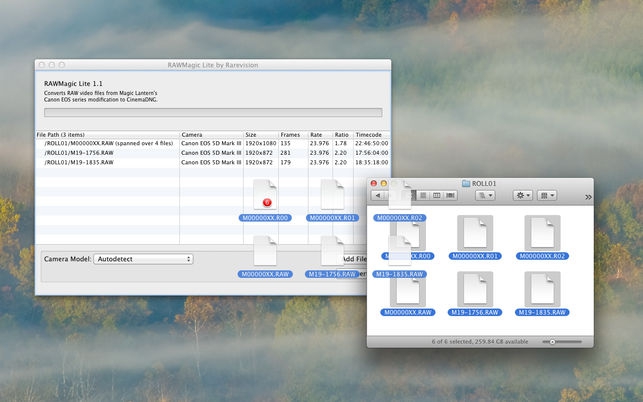
Task: Sort the list by Frames column header
Action: click(x=292, y=134)
